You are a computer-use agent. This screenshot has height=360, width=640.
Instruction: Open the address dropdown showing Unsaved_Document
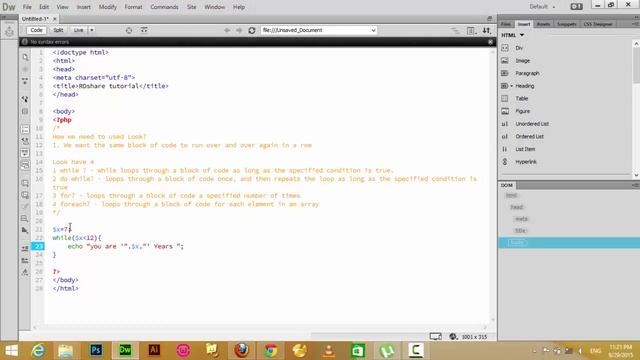(x=373, y=30)
